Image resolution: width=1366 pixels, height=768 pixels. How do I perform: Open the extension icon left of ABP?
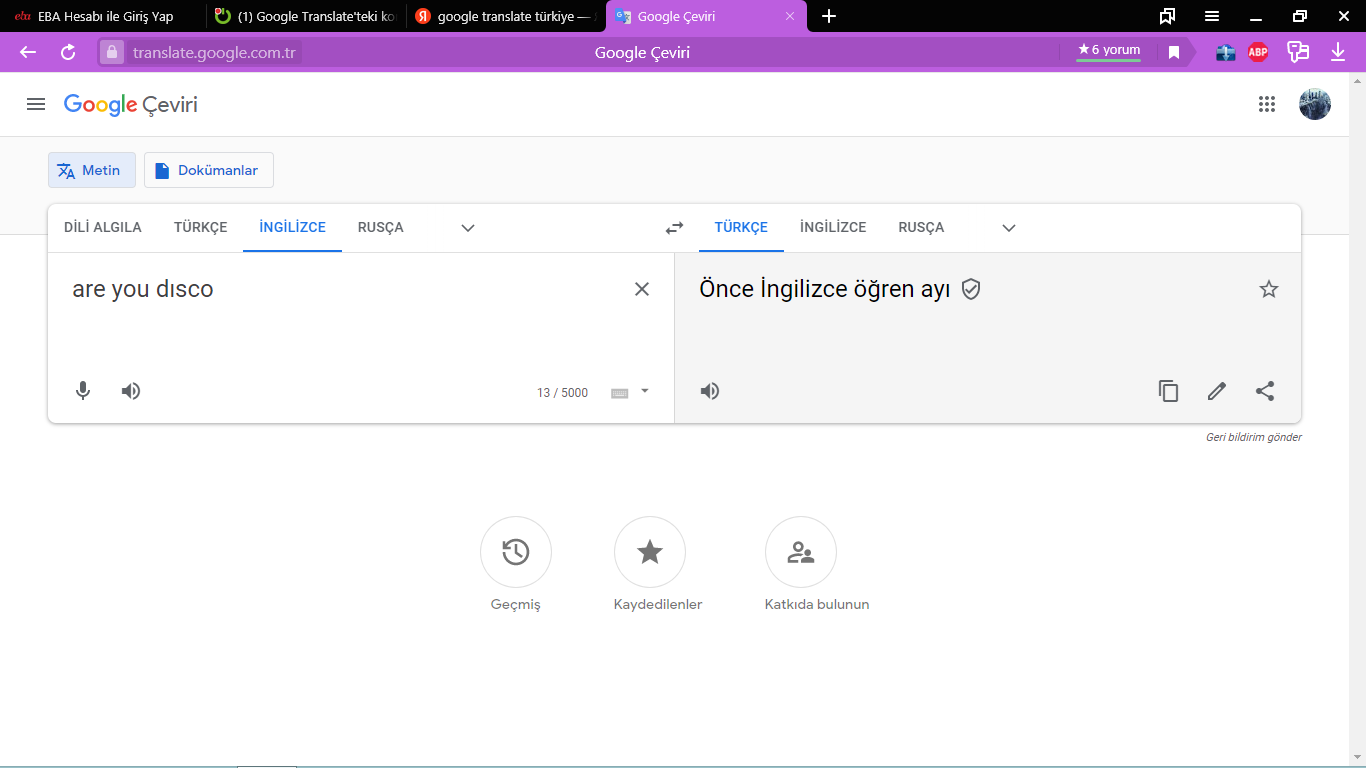click(1226, 53)
